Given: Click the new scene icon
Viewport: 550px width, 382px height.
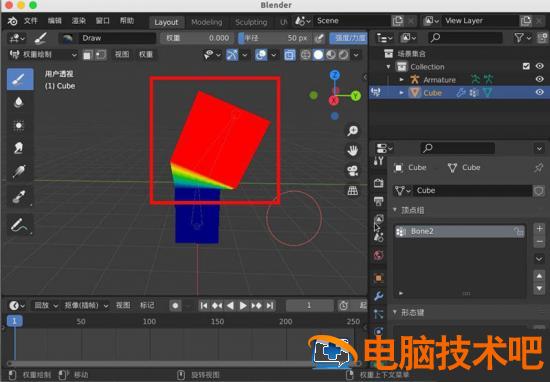Looking at the screenshot, I should tap(397, 21).
